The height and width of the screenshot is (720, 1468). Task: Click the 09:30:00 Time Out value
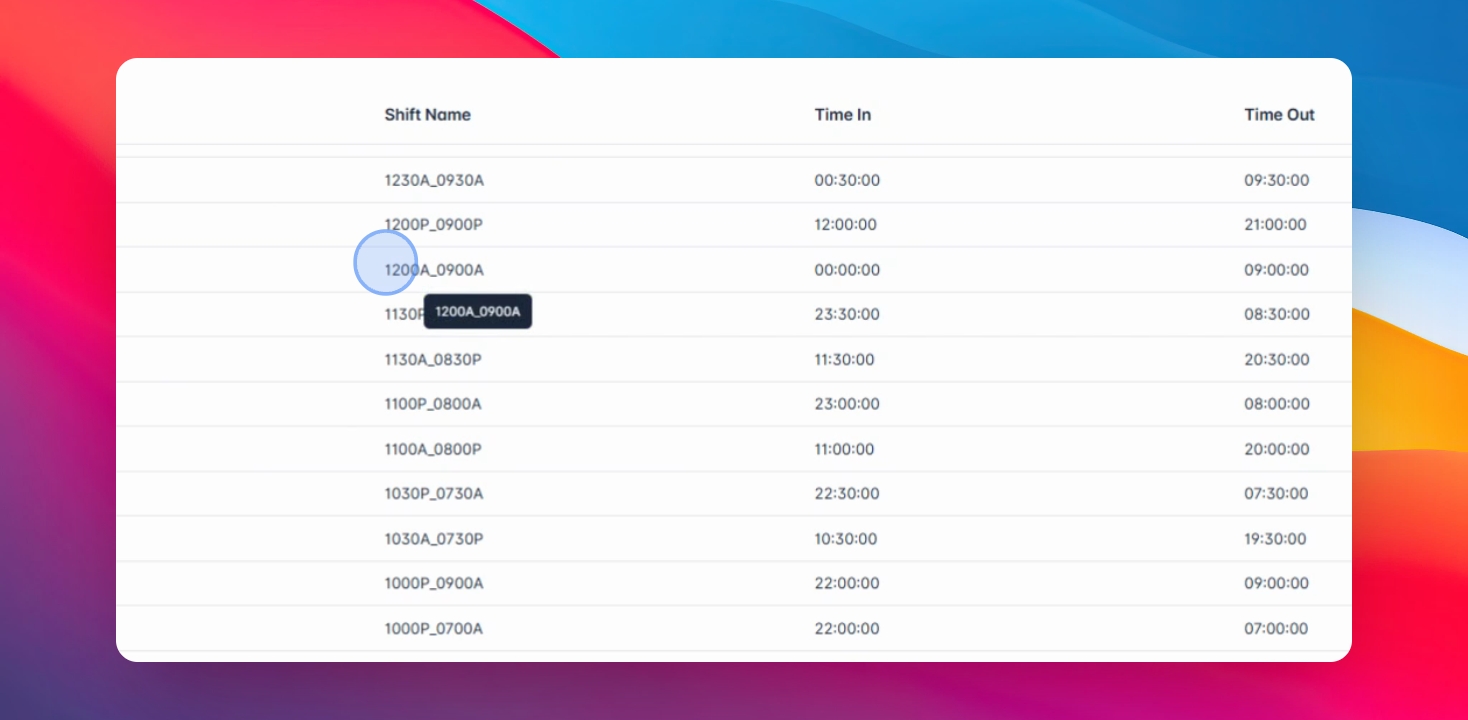[1276, 181]
